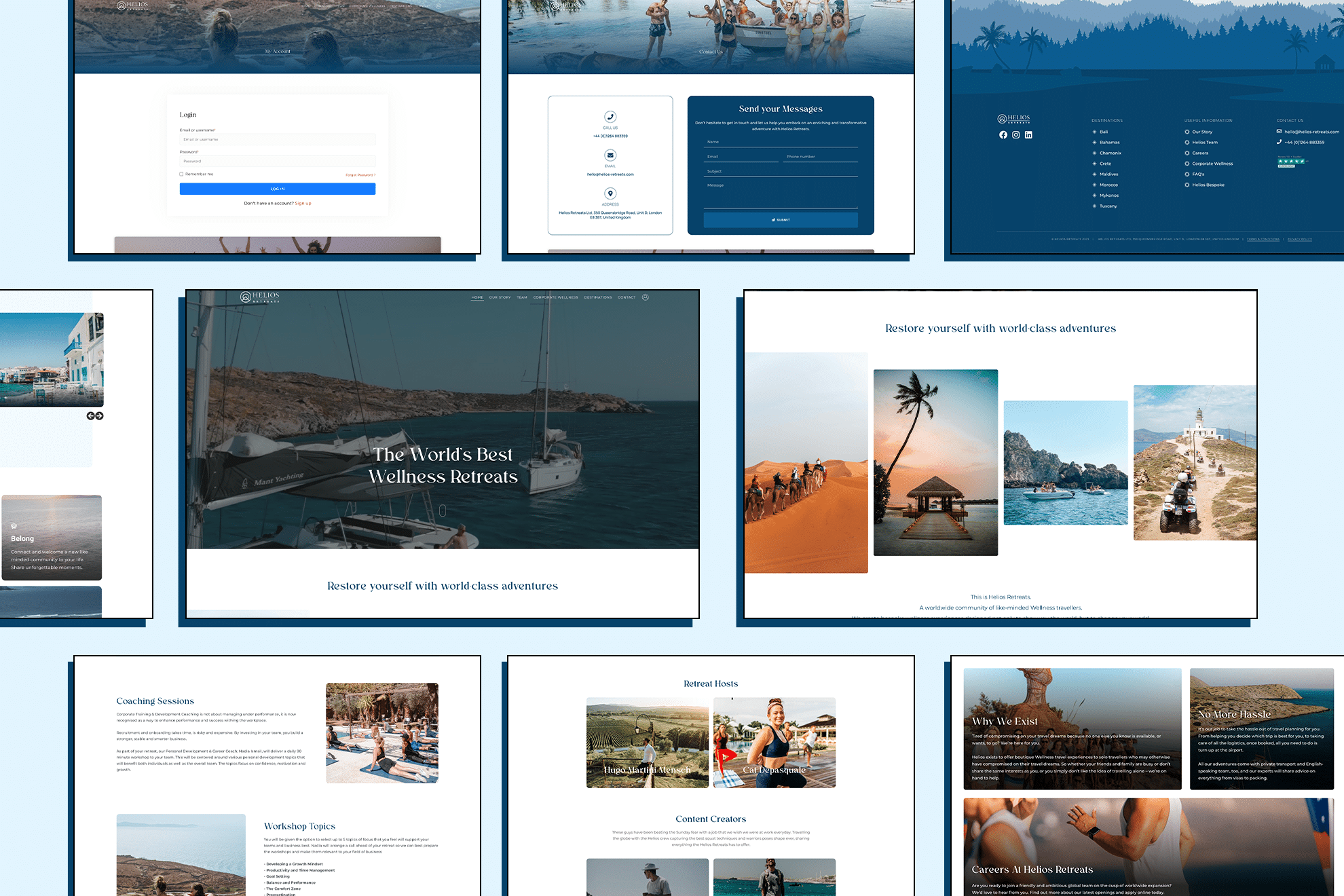Click the Email envelope icon on contact card
1344x896 pixels.
click(610, 155)
